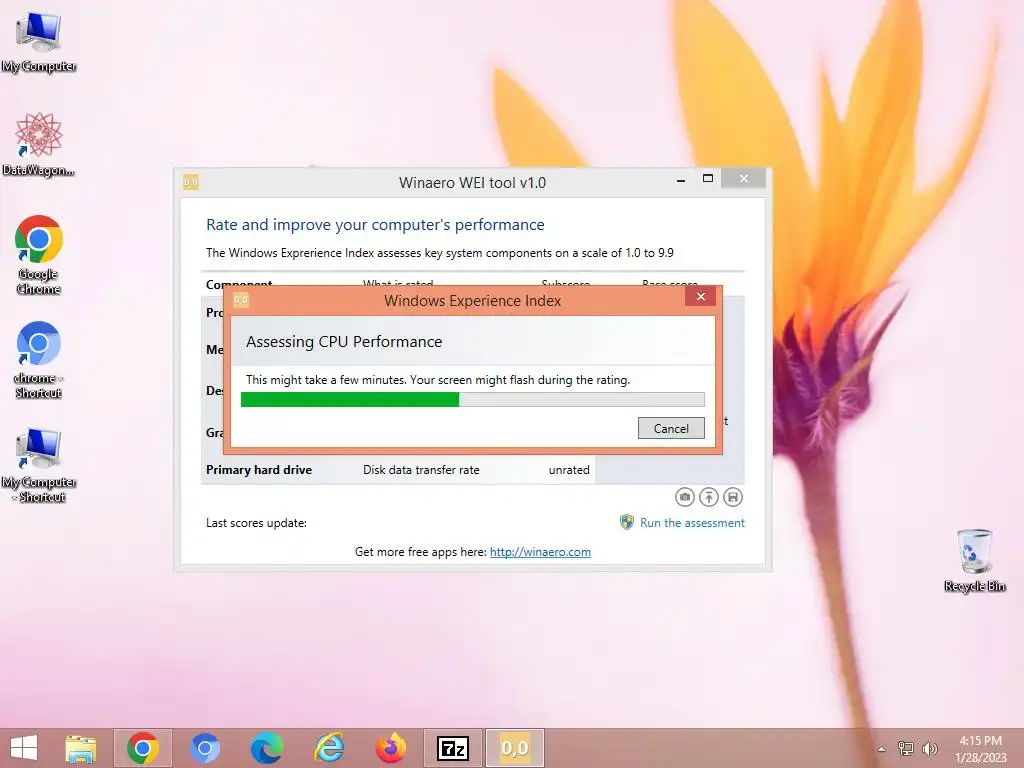Click the volume speaker tray icon
The height and width of the screenshot is (768, 1024).
(930, 748)
